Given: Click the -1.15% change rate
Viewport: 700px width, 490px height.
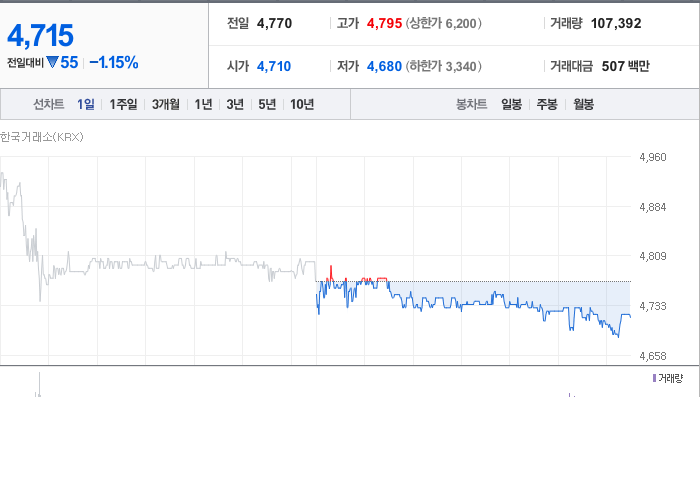Looking at the screenshot, I should tap(114, 62).
